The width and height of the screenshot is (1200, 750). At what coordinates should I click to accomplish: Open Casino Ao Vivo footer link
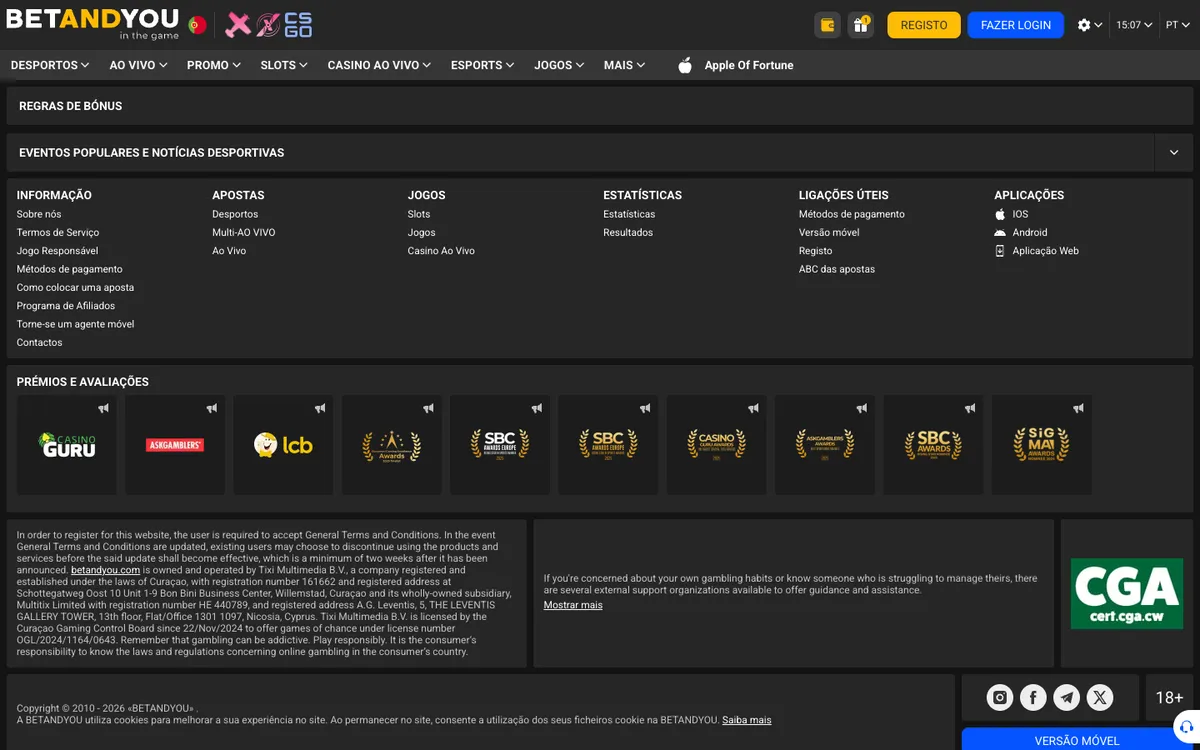[x=441, y=251]
